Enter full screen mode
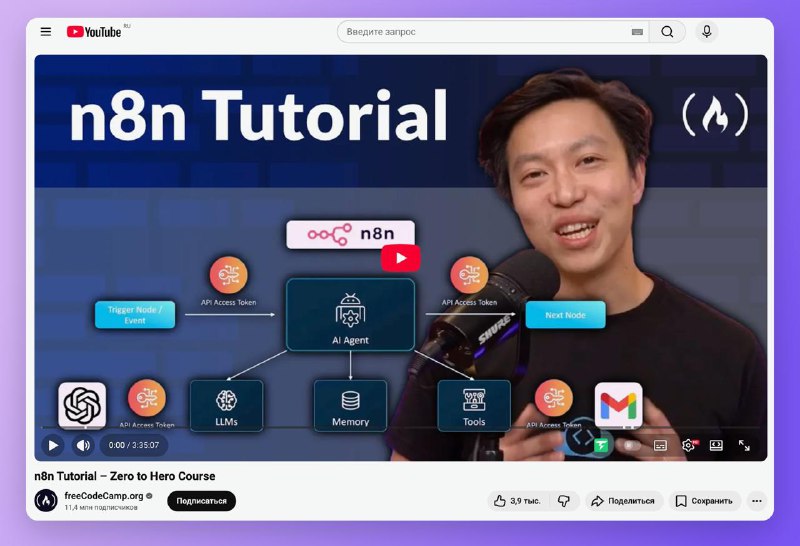Viewport: 800px width, 546px height. [744, 445]
